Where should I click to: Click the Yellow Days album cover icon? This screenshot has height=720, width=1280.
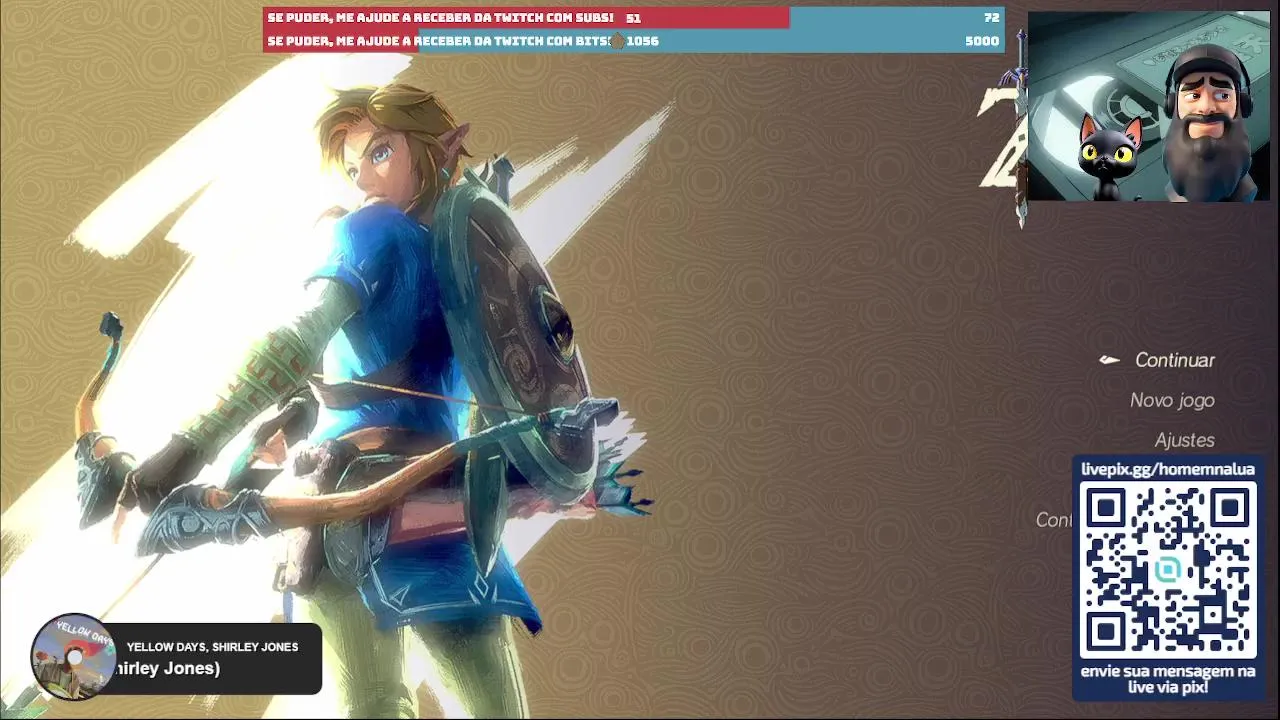(73, 657)
